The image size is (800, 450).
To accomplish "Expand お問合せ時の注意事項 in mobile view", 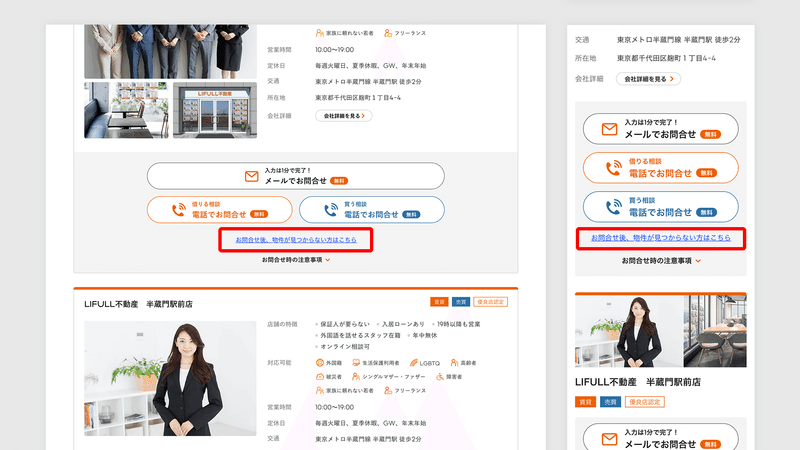I will (661, 261).
